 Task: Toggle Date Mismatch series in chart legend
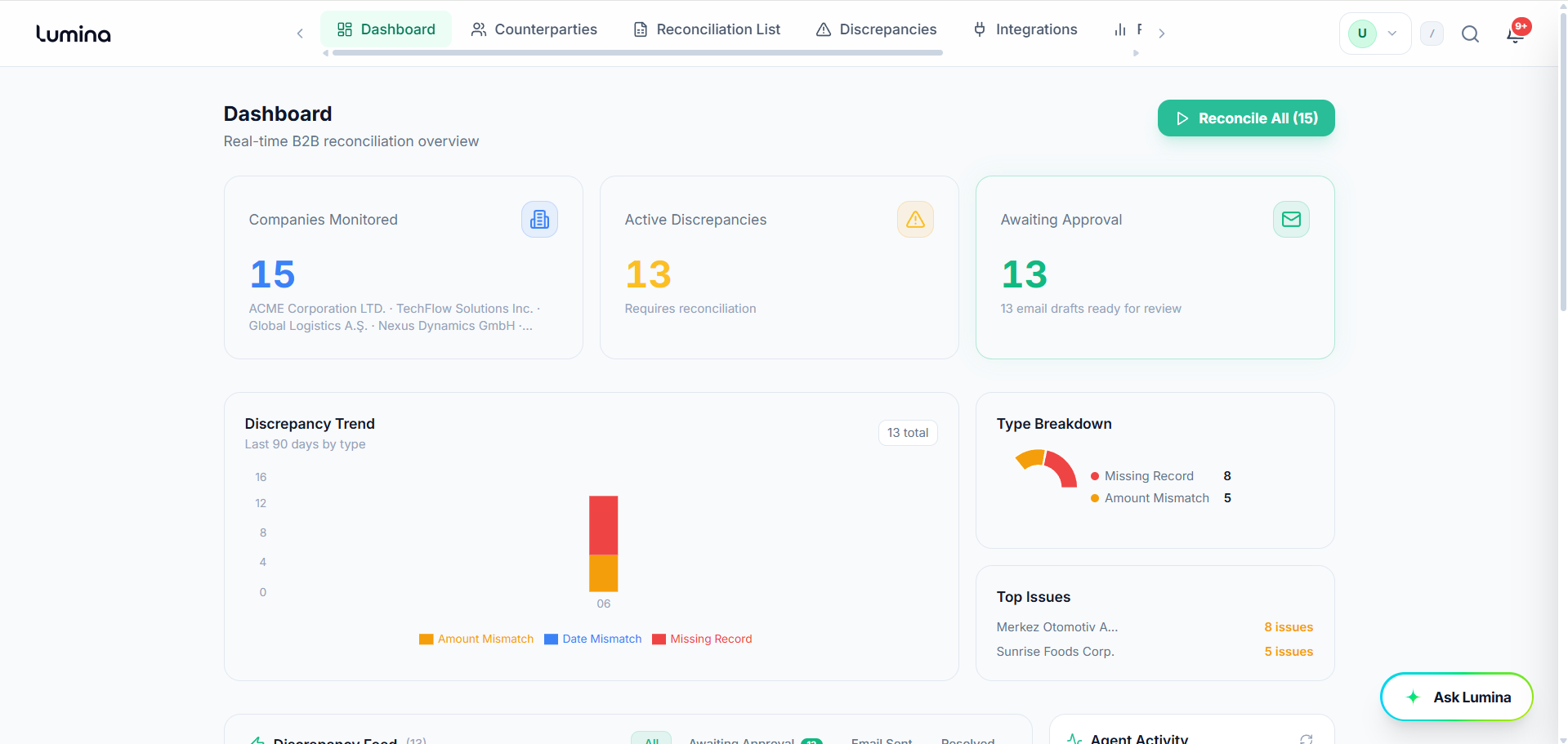pyautogui.click(x=593, y=639)
